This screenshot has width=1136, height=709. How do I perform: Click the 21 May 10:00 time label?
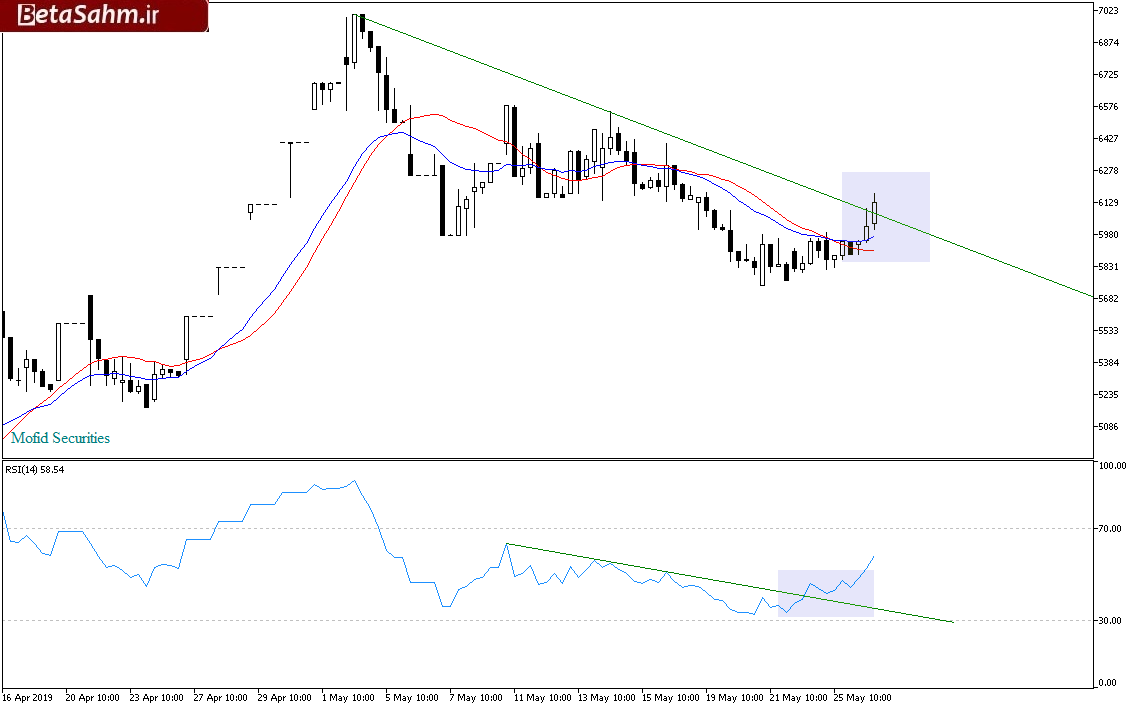click(x=796, y=697)
